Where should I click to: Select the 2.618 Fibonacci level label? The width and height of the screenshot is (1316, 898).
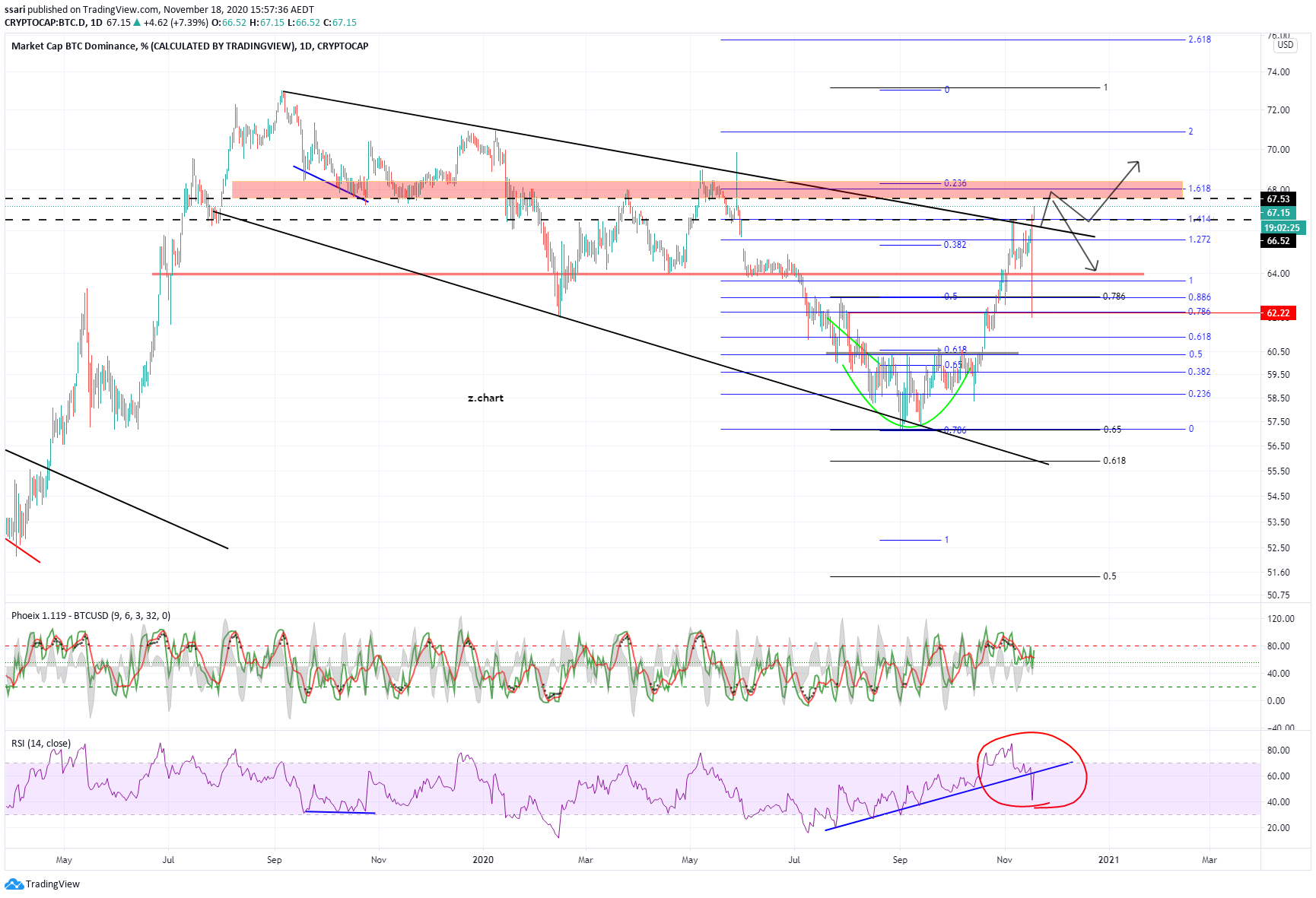[x=1200, y=40]
